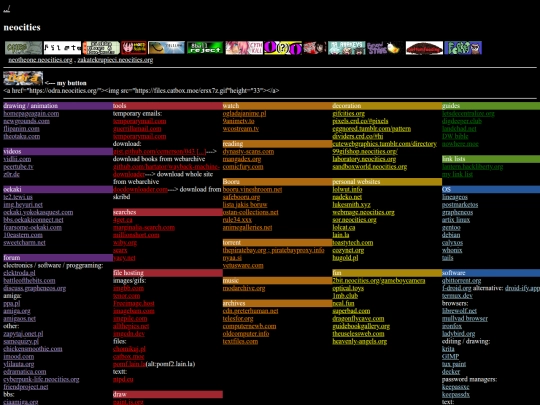
Task: Click the dark red-haired character button
Action: [315, 48]
